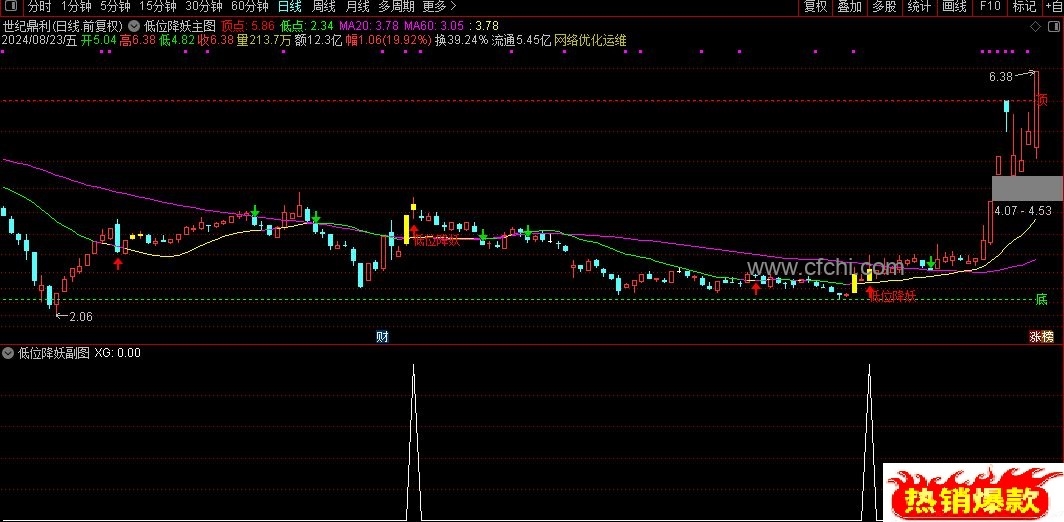Activate the 画线 drawing tools button

pos(954,7)
